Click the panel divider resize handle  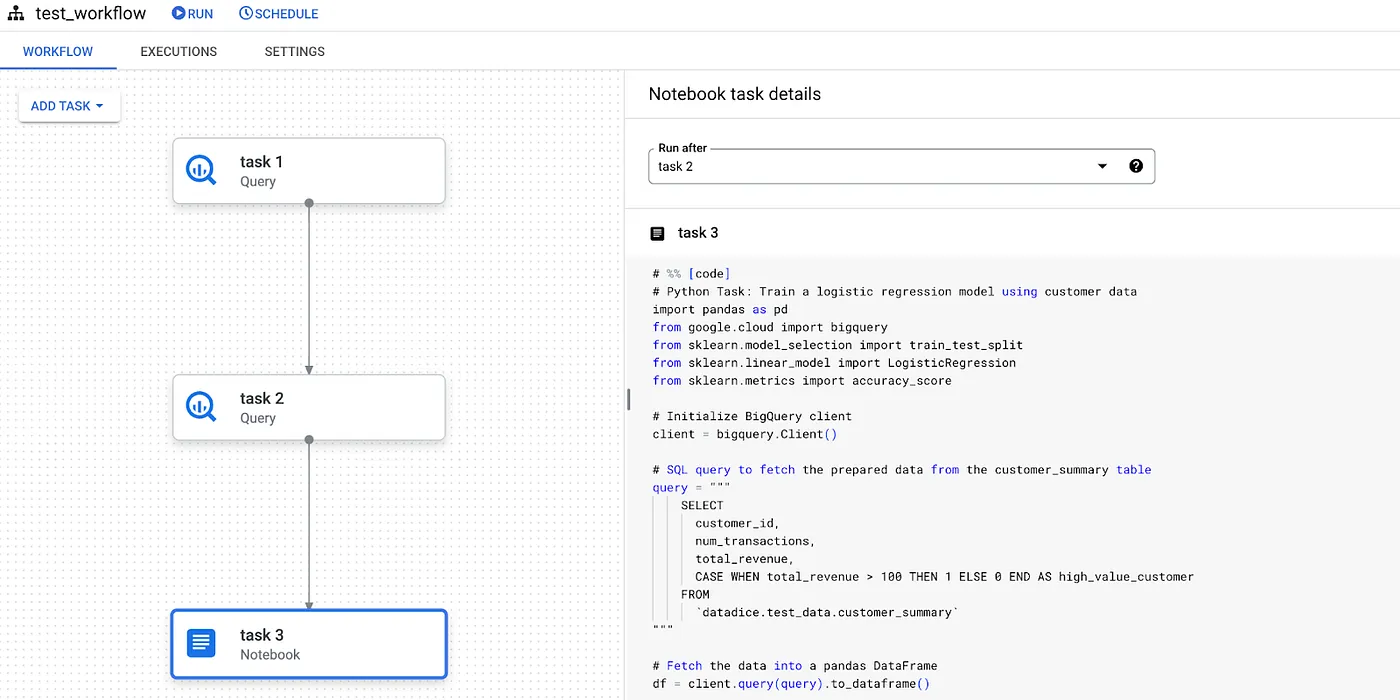click(628, 399)
